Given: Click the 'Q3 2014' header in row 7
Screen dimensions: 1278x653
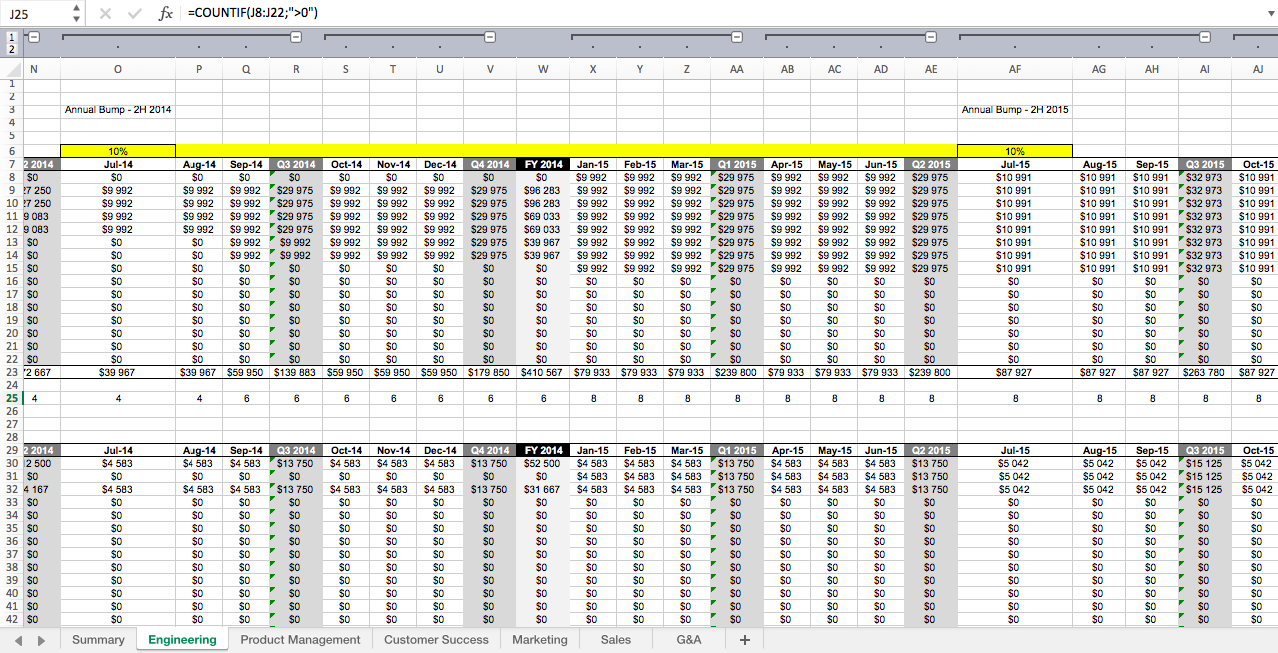Looking at the screenshot, I should pyautogui.click(x=296, y=164).
